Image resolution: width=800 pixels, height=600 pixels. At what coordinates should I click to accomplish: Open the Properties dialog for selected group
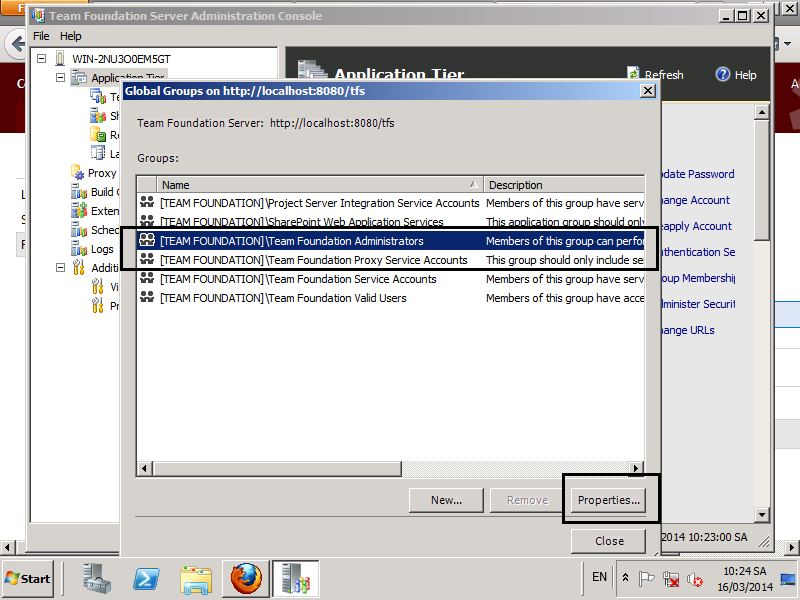coord(608,500)
